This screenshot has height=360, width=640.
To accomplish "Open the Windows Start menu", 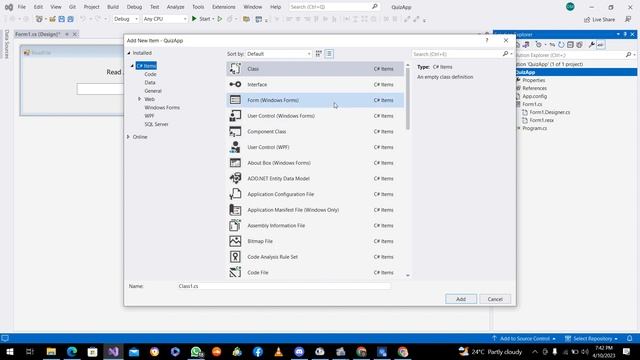I will 9,352.
